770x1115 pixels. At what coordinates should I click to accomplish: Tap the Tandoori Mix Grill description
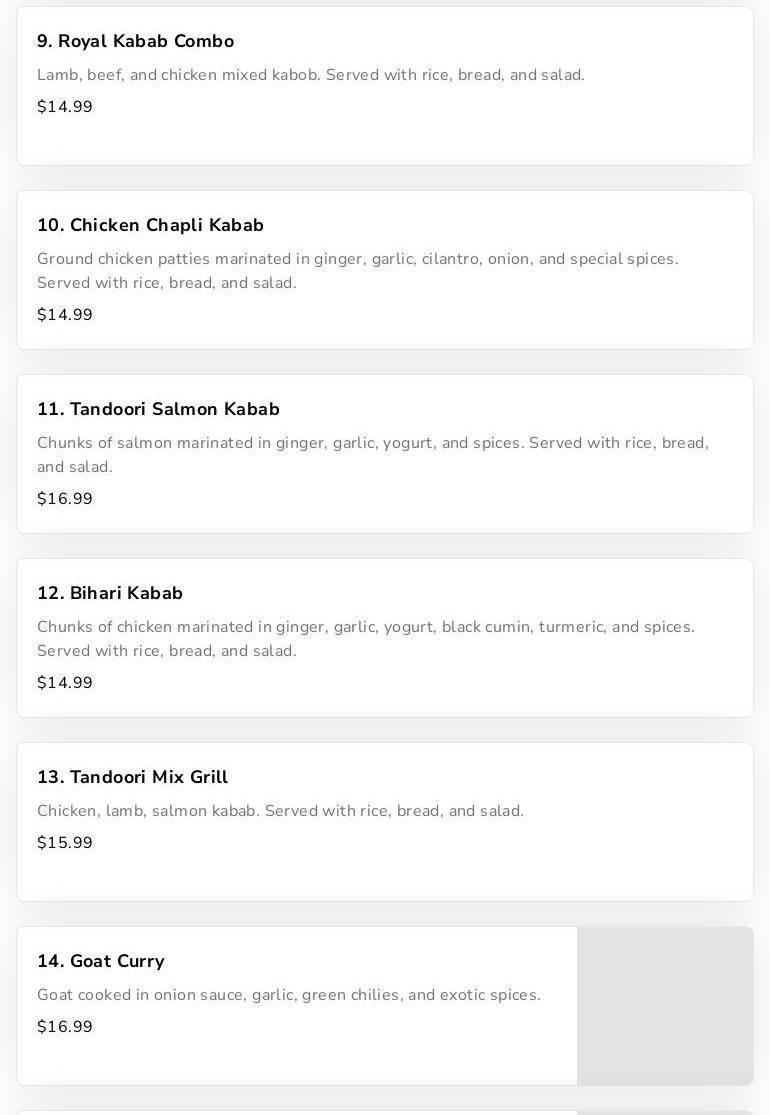(280, 811)
